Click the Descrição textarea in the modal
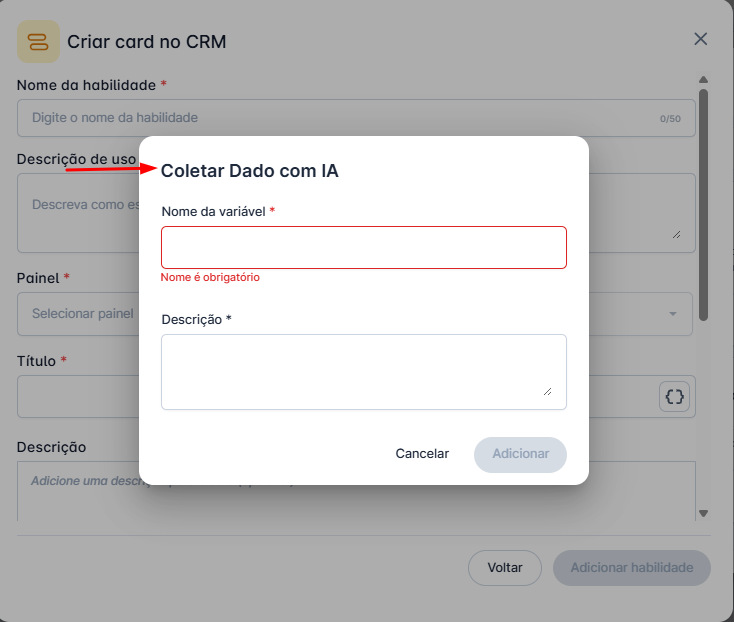Viewport: 734px width, 622px height. coord(363,371)
